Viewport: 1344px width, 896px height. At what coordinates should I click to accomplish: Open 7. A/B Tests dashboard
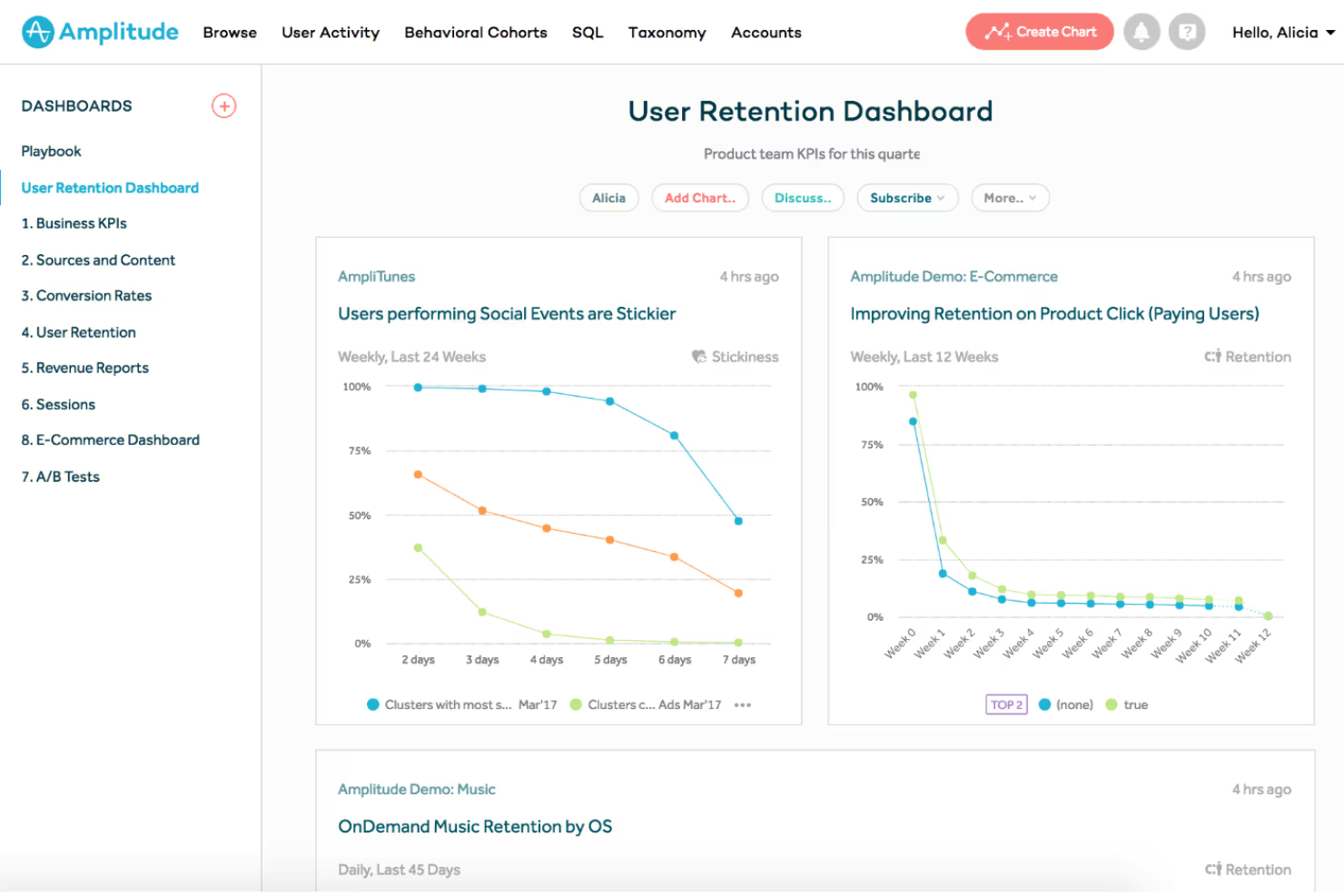(60, 477)
